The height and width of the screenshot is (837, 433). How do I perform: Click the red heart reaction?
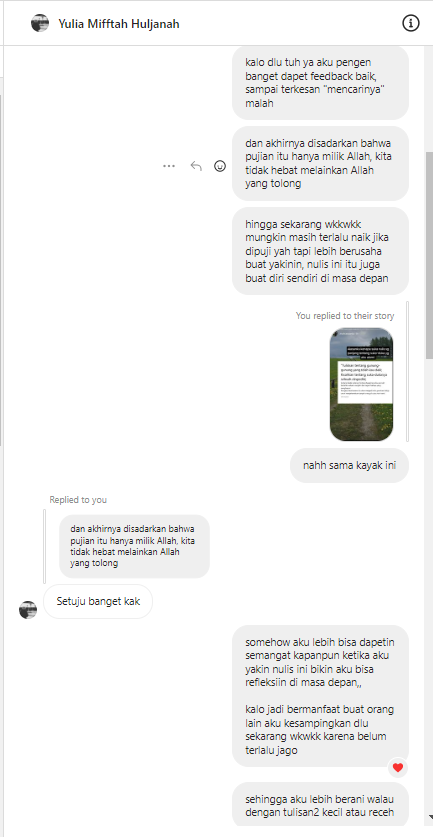coord(397,768)
